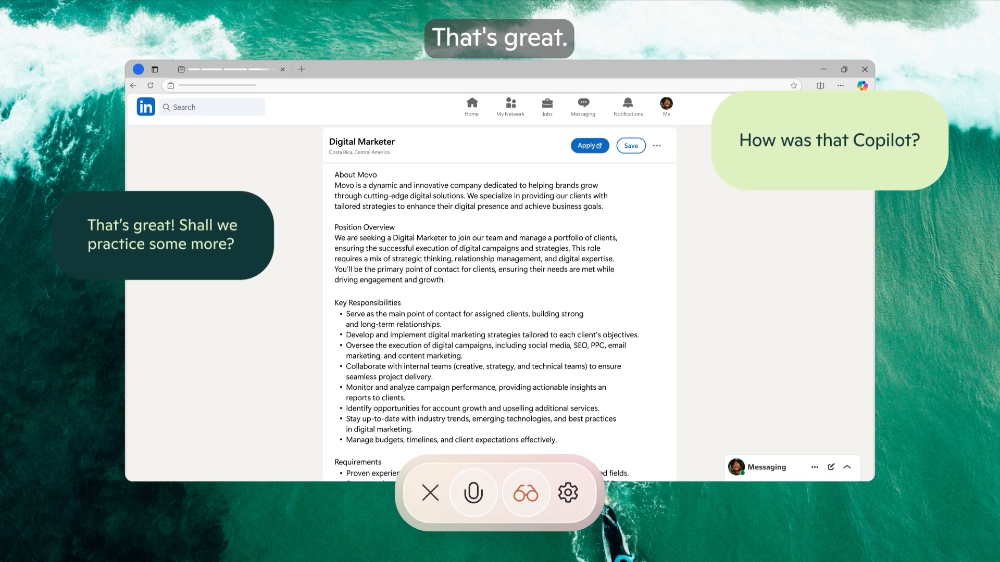Open My Network in LinkedIn nav
The width and height of the screenshot is (1000, 562).
[510, 106]
